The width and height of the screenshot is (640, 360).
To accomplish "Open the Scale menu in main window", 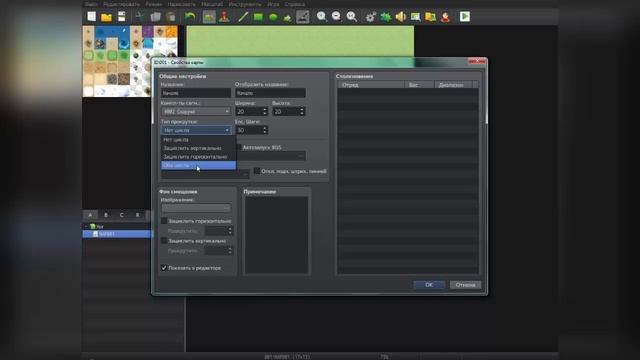I will [x=212, y=4].
